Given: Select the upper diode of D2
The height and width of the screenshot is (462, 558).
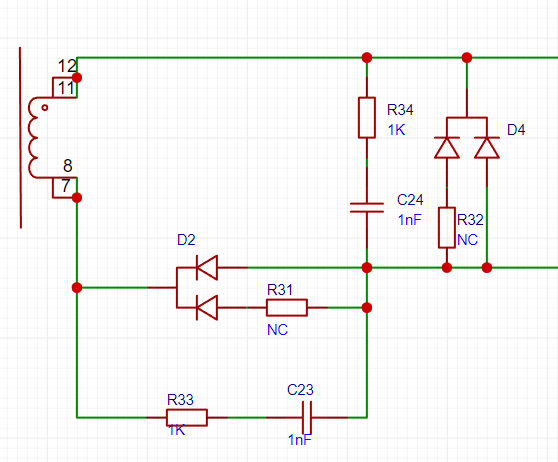Looking at the screenshot, I should (x=207, y=267).
